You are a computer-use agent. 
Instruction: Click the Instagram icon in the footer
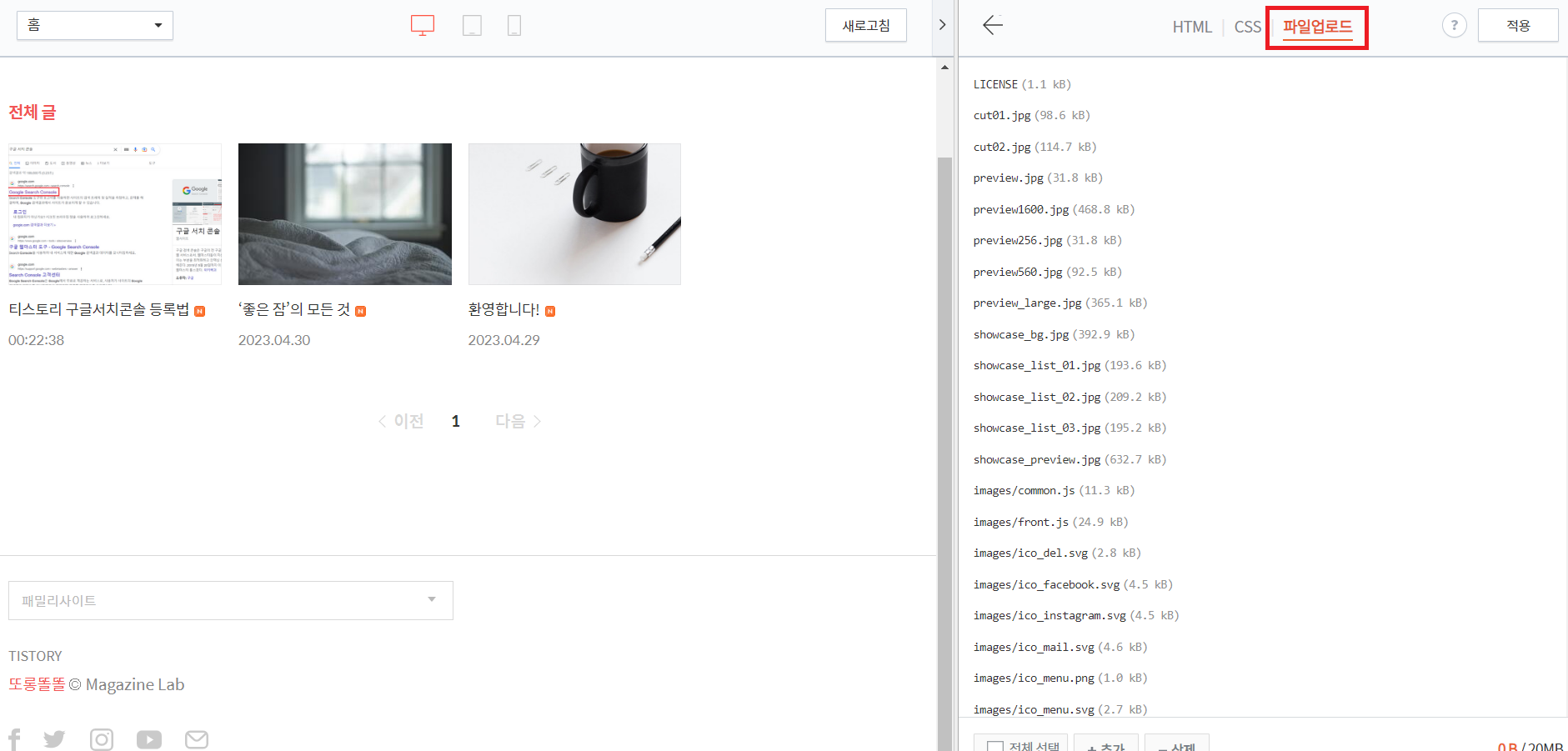[102, 739]
